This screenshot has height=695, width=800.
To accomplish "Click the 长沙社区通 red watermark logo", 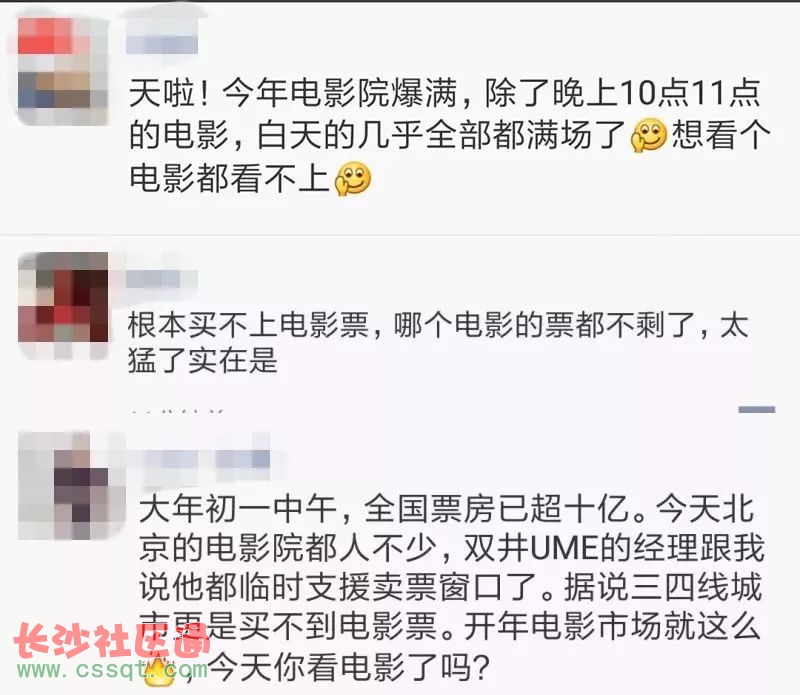I will tap(112, 640).
